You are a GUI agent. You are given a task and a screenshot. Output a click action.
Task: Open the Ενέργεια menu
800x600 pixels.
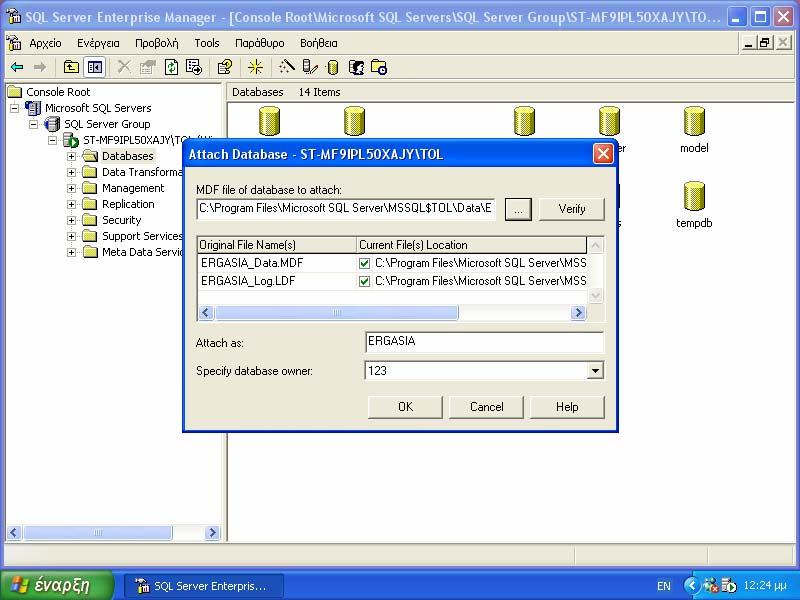point(98,43)
